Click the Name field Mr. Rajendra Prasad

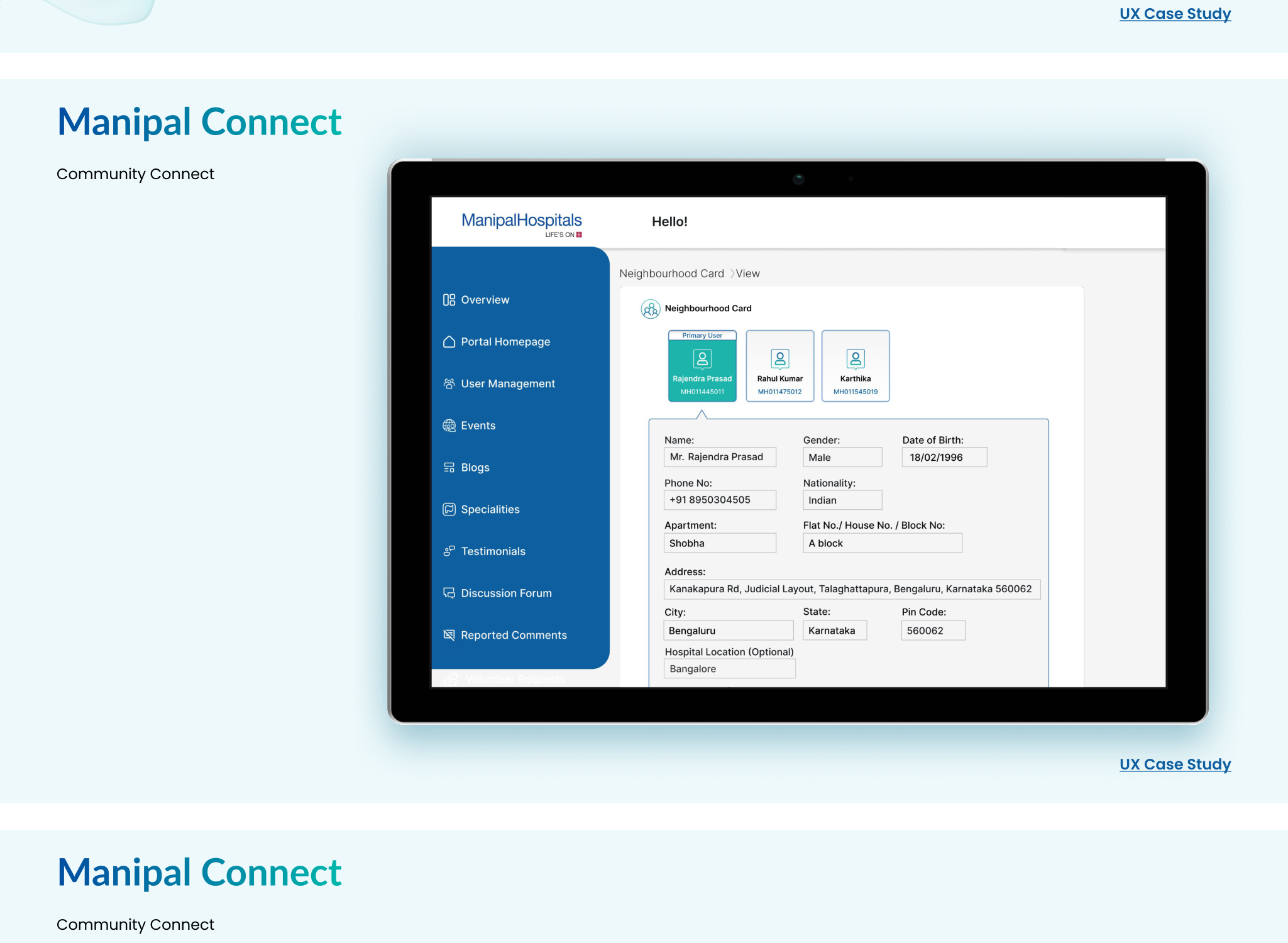(x=720, y=457)
